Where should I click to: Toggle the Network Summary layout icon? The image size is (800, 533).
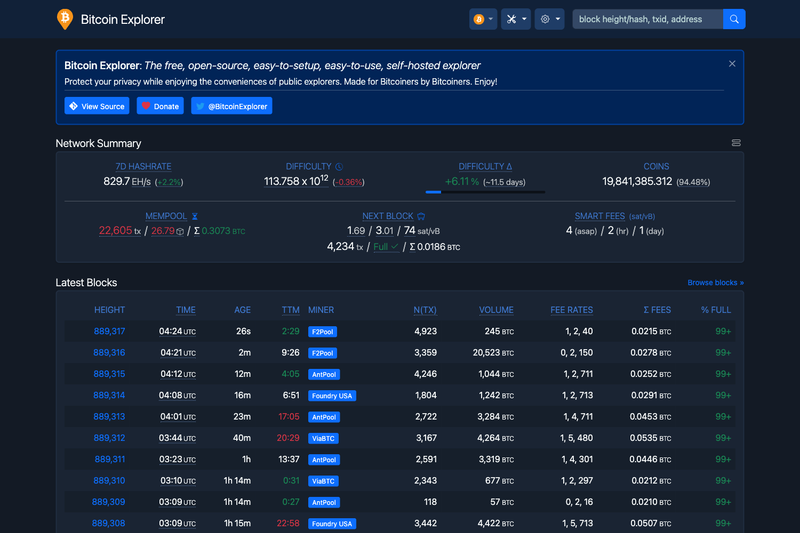736,143
